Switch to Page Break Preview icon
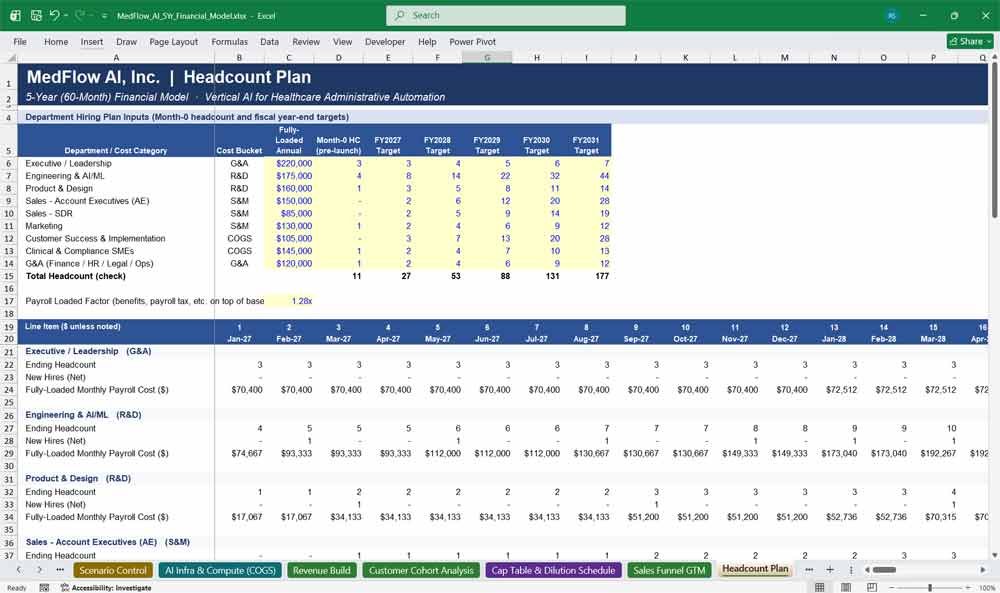This screenshot has width=1000, height=593. 871,587
